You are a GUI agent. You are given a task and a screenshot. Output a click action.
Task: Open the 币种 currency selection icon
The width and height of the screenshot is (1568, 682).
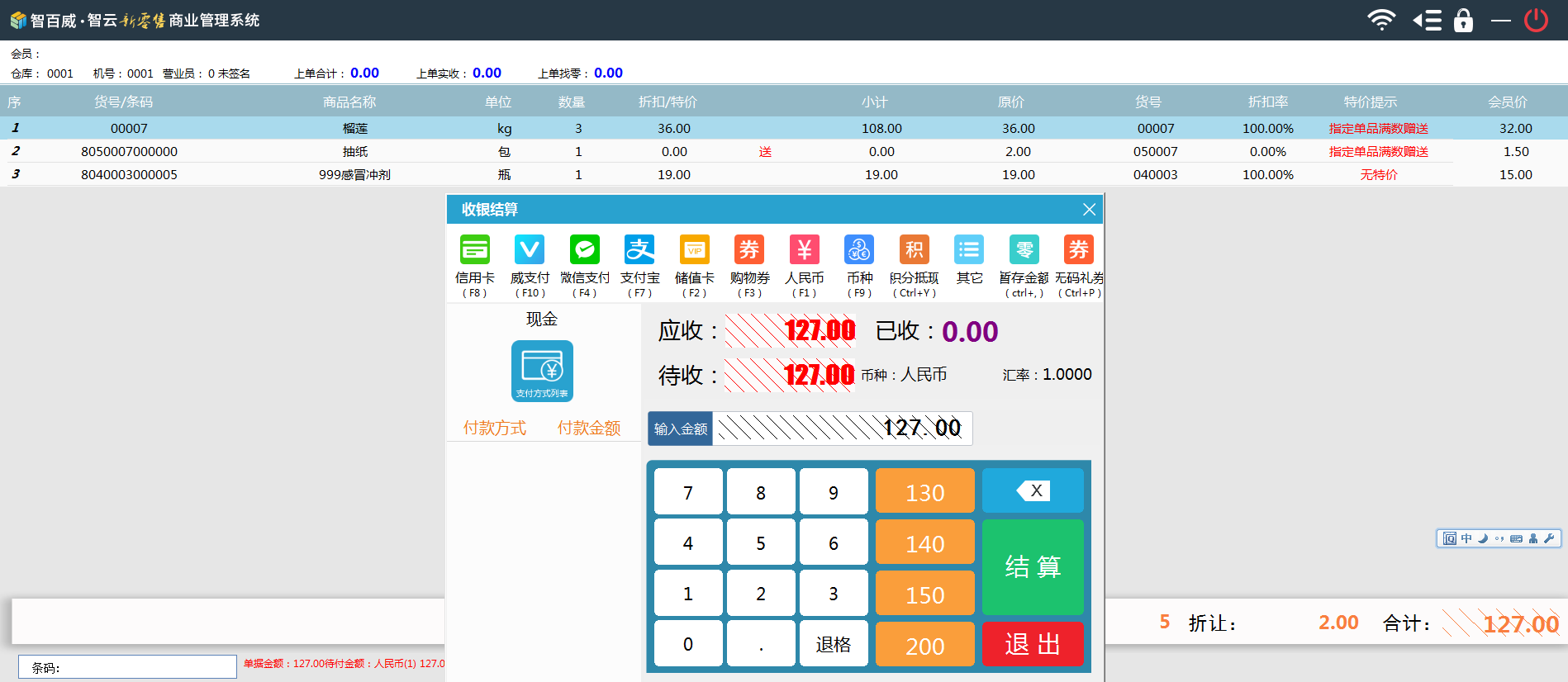click(859, 250)
